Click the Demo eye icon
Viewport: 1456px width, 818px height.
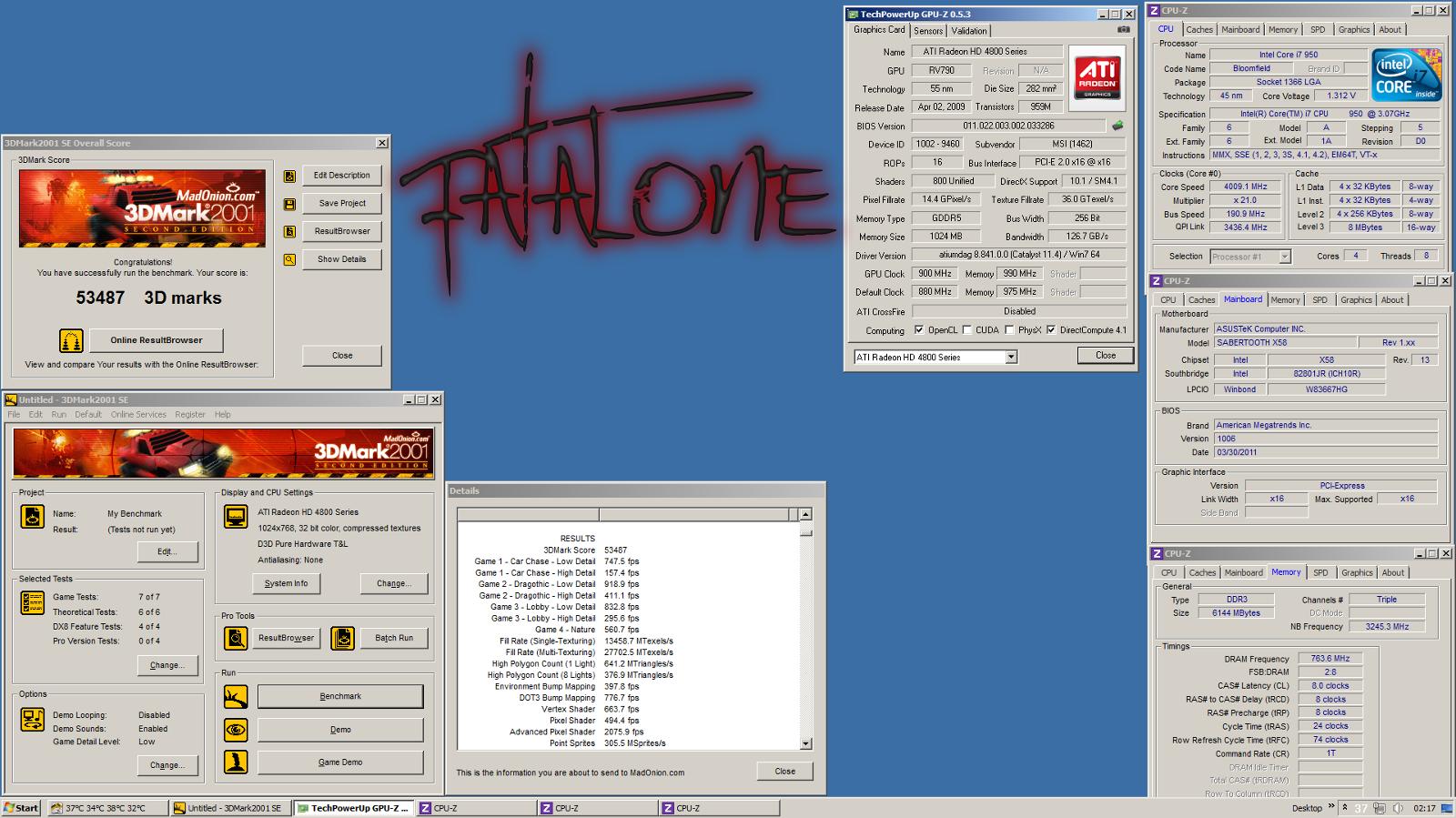(236, 730)
